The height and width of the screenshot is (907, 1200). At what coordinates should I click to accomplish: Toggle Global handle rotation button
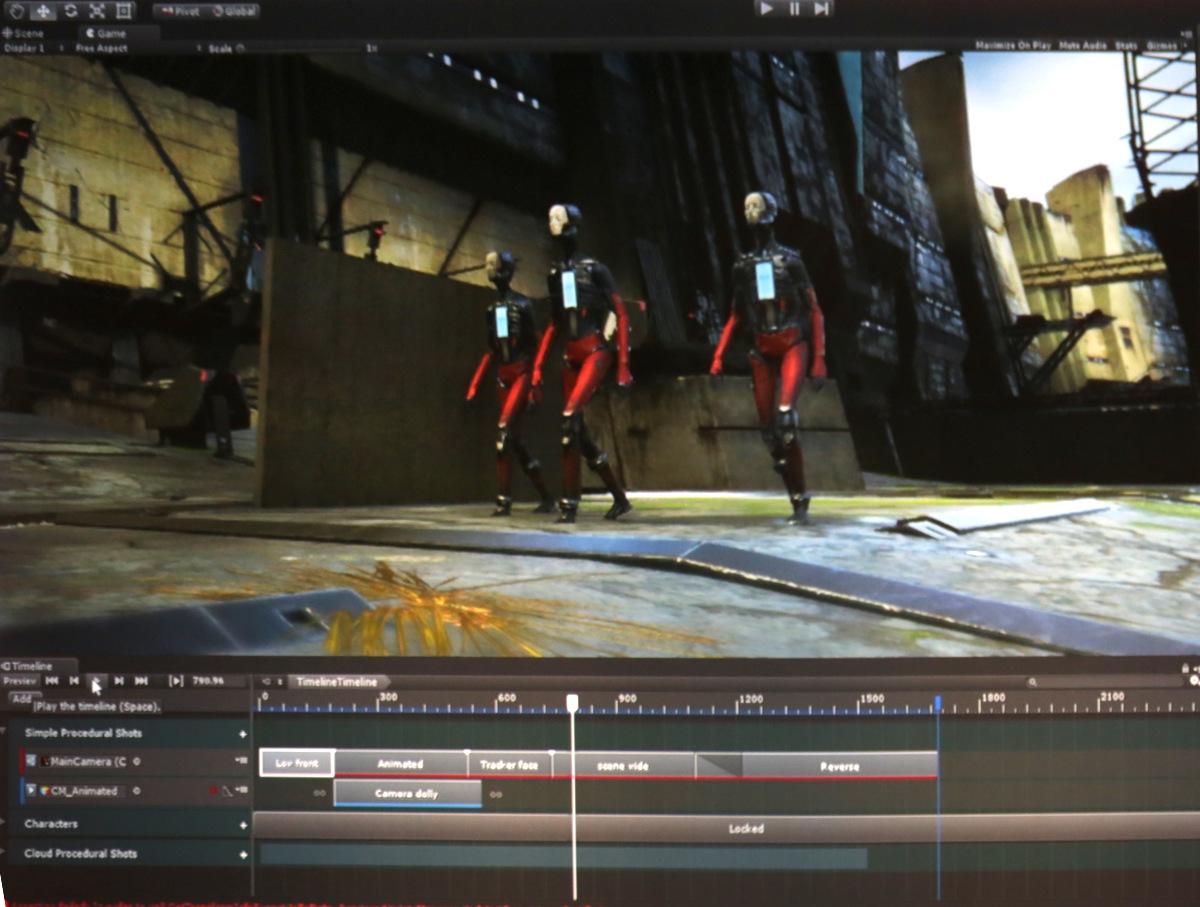[234, 11]
